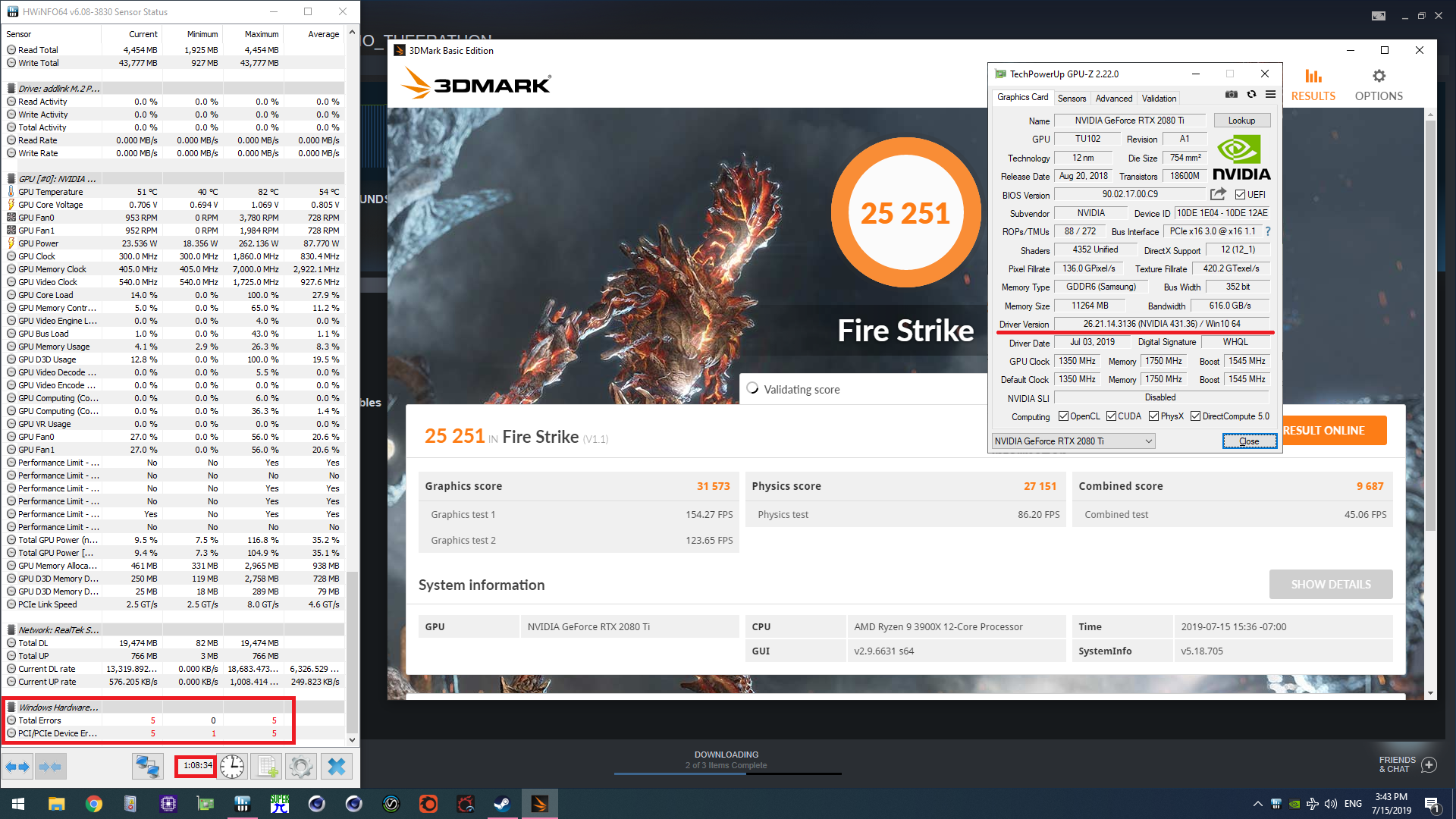Click the volume speaker tray icon
1456x819 pixels.
click(1331, 804)
